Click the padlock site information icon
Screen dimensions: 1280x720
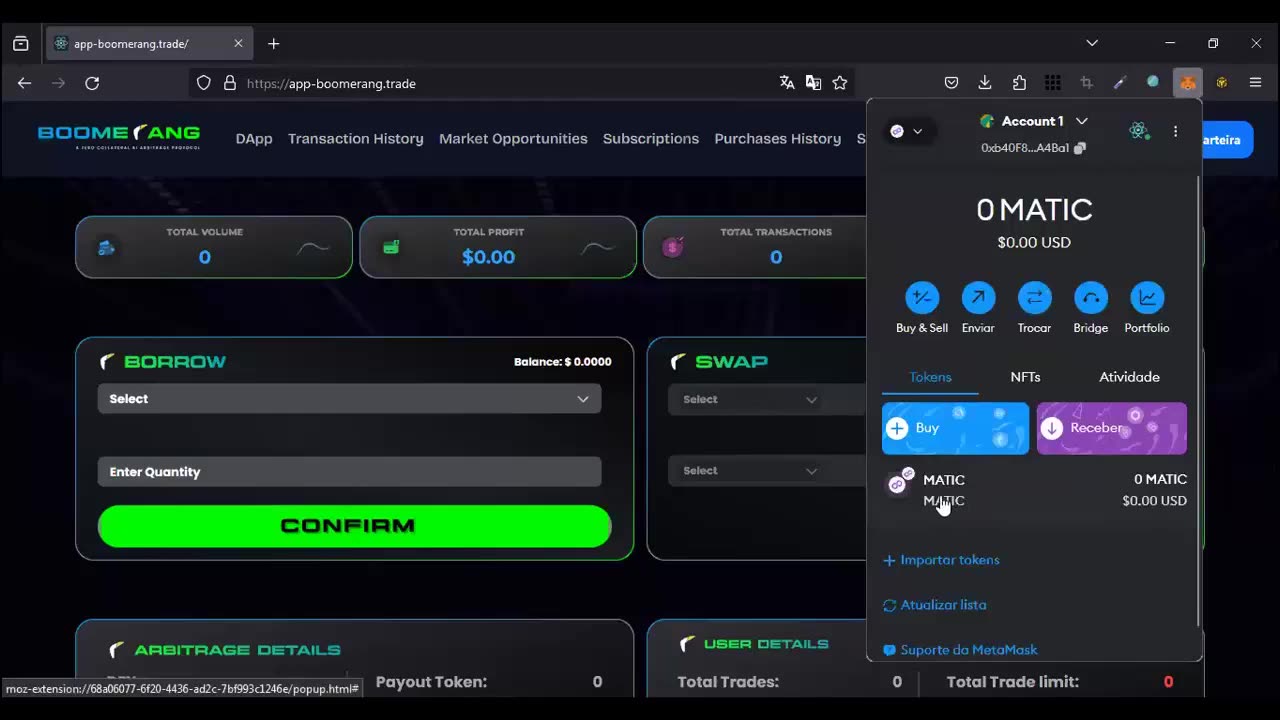[x=229, y=83]
